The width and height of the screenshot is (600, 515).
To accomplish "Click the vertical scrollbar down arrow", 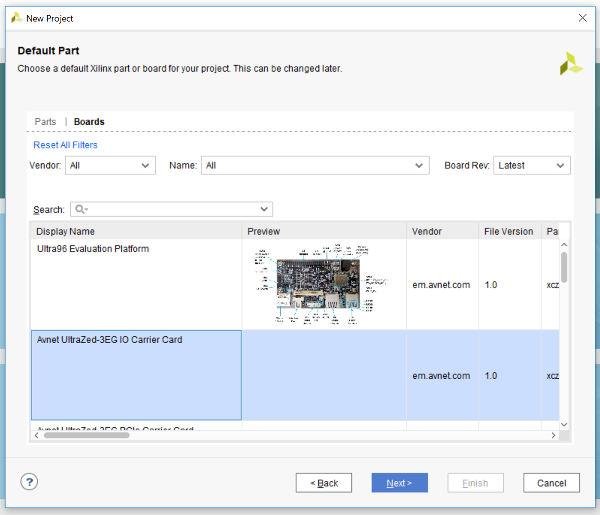I will [x=564, y=424].
